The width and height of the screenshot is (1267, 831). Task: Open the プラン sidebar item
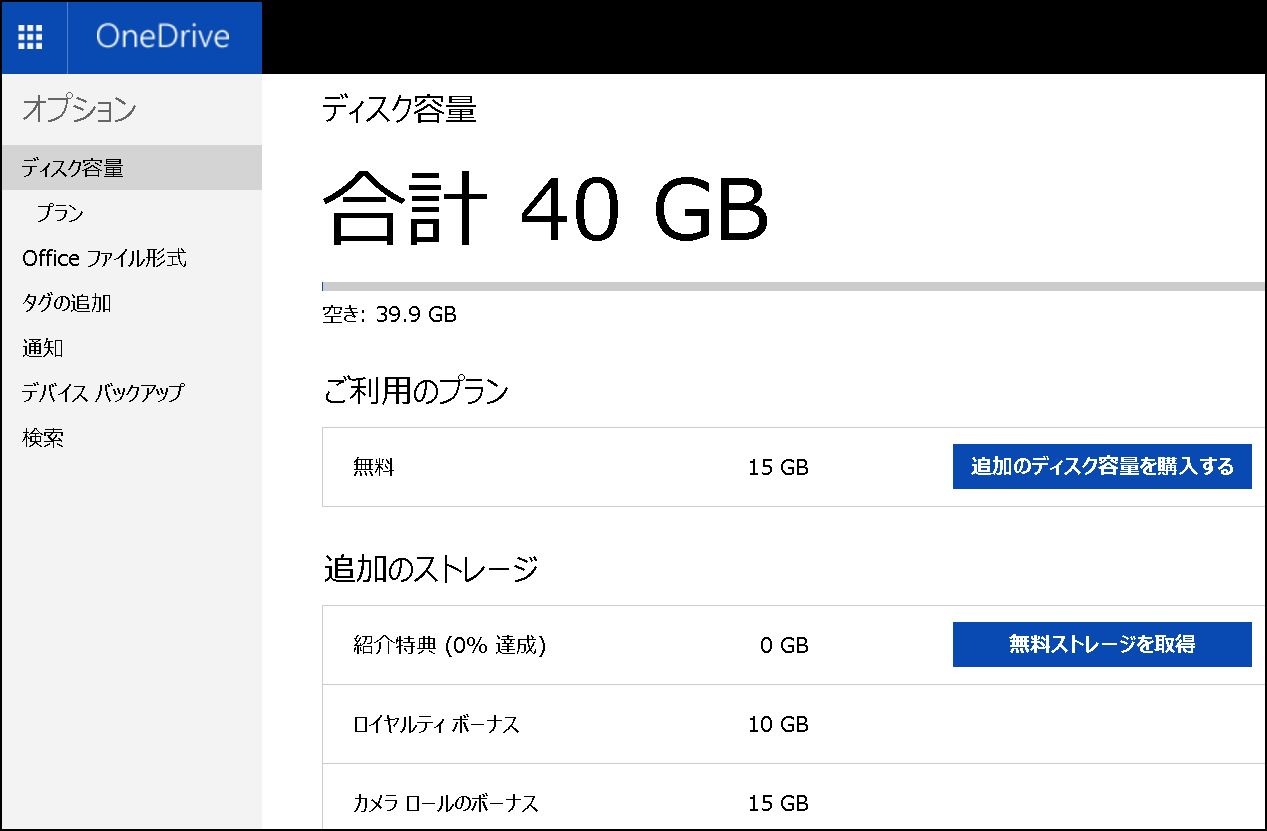coord(59,213)
